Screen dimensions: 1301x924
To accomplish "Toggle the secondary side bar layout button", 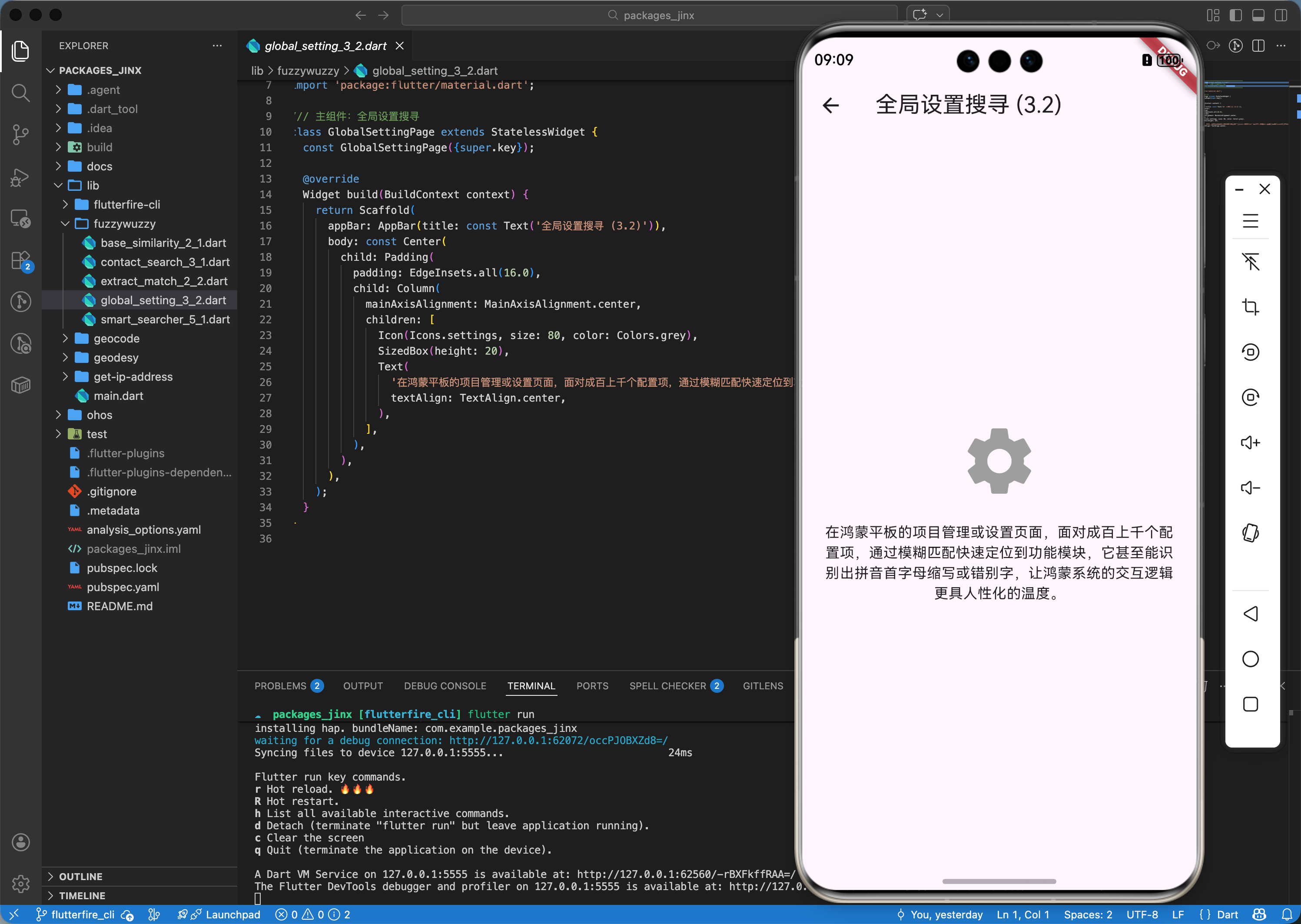I will coord(1281,15).
